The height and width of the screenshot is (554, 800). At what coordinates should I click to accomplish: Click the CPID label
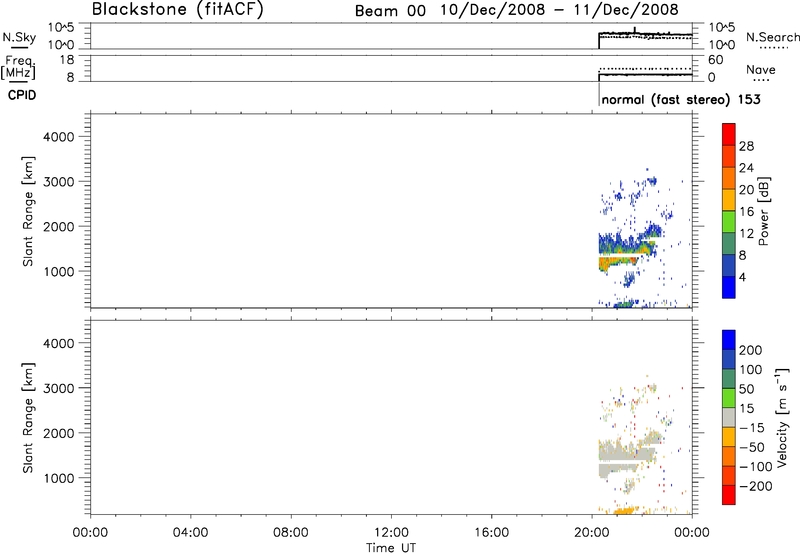point(22,95)
